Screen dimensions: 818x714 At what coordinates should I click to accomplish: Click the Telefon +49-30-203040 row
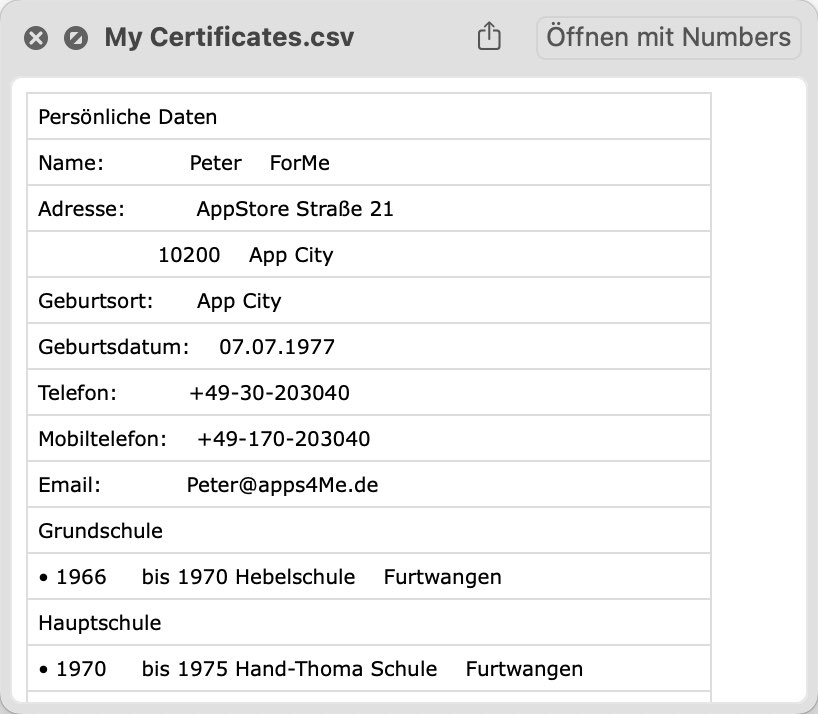tap(369, 392)
